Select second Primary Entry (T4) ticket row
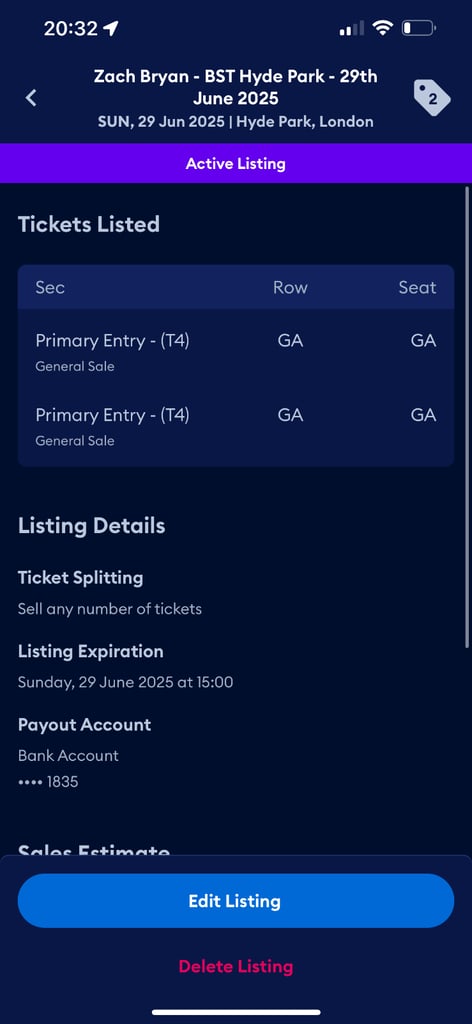Image resolution: width=472 pixels, height=1024 pixels. pyautogui.click(x=236, y=426)
